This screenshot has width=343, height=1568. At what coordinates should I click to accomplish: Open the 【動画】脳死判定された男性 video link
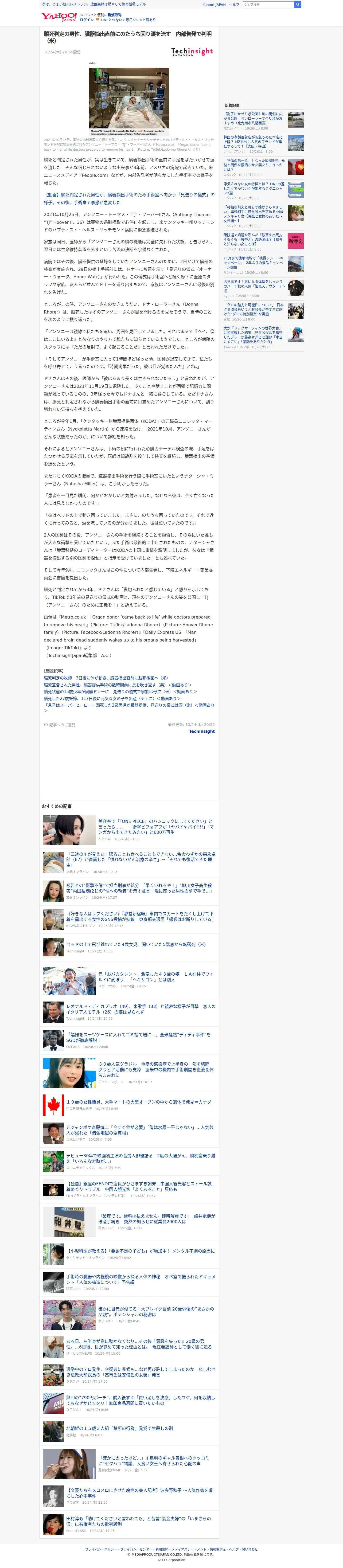click(x=129, y=198)
